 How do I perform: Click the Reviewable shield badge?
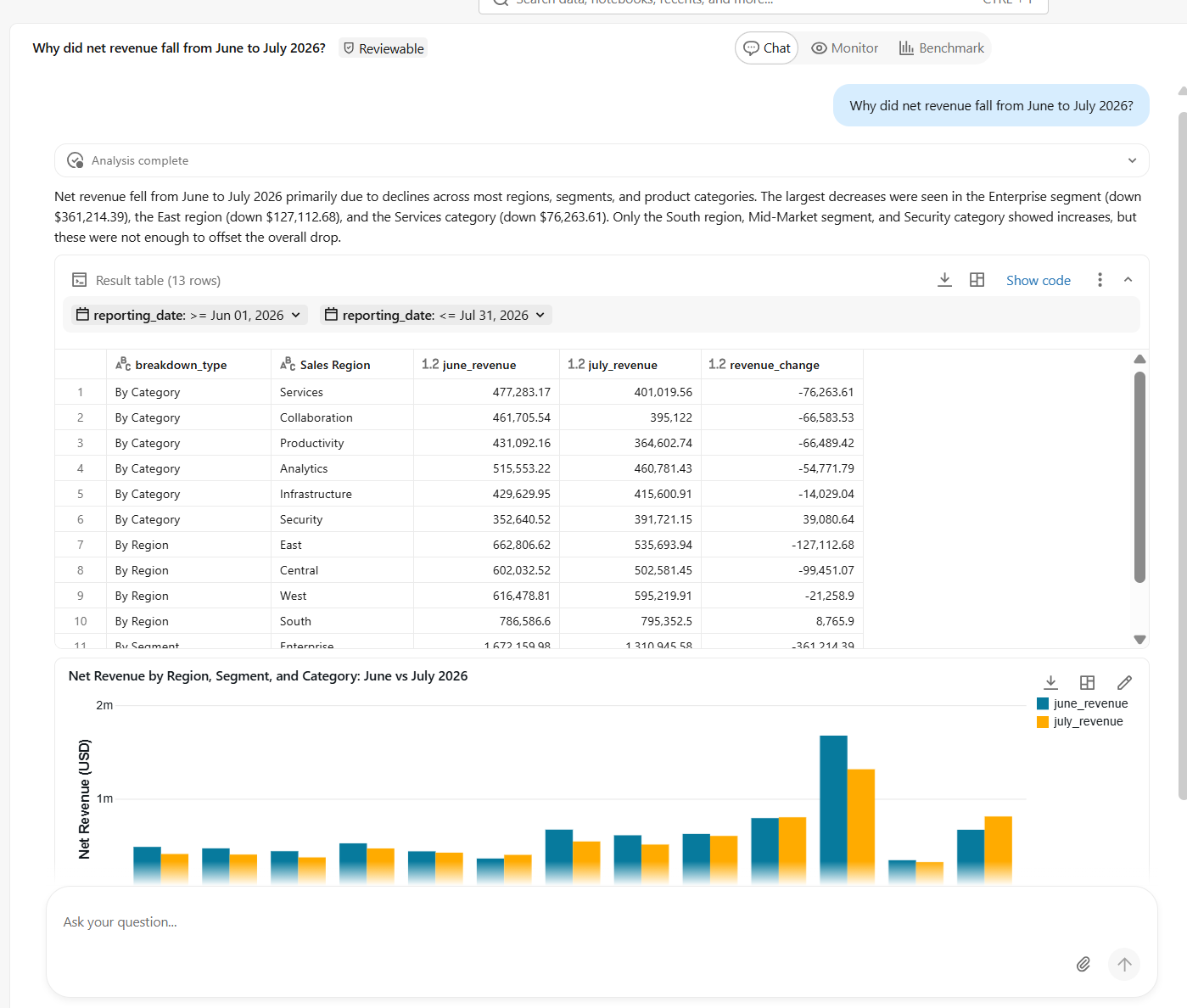coord(384,48)
